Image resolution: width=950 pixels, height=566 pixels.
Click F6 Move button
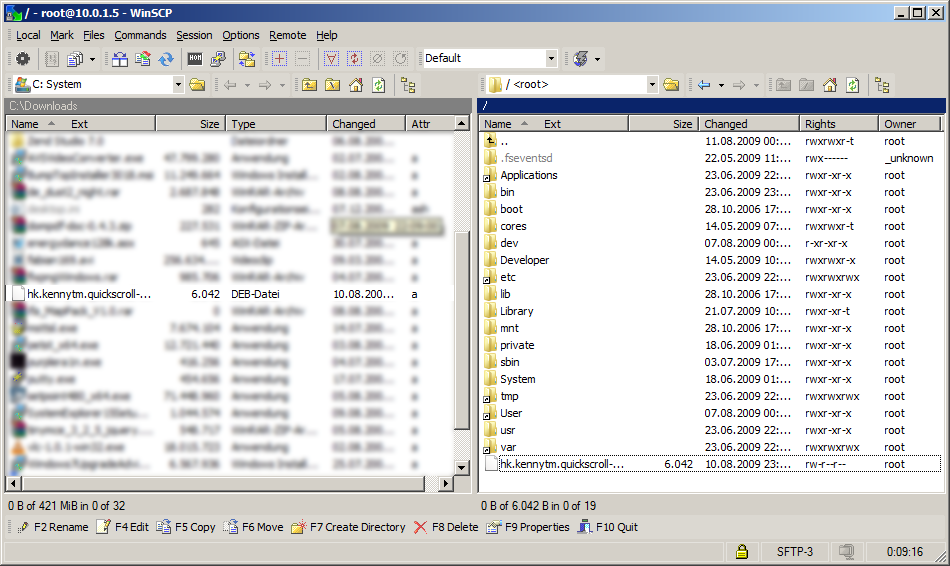point(253,527)
